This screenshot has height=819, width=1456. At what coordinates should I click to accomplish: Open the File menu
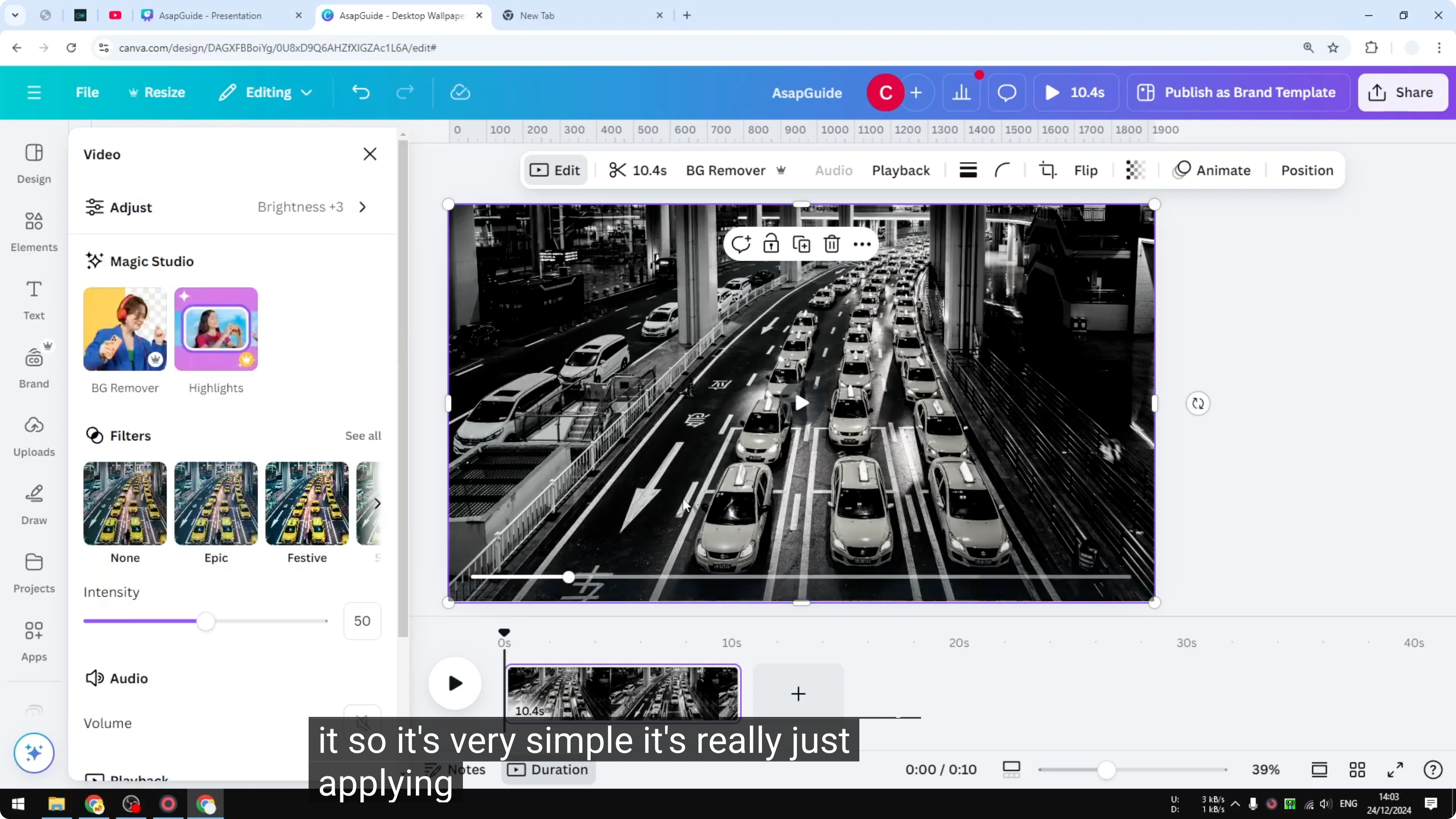[x=87, y=92]
